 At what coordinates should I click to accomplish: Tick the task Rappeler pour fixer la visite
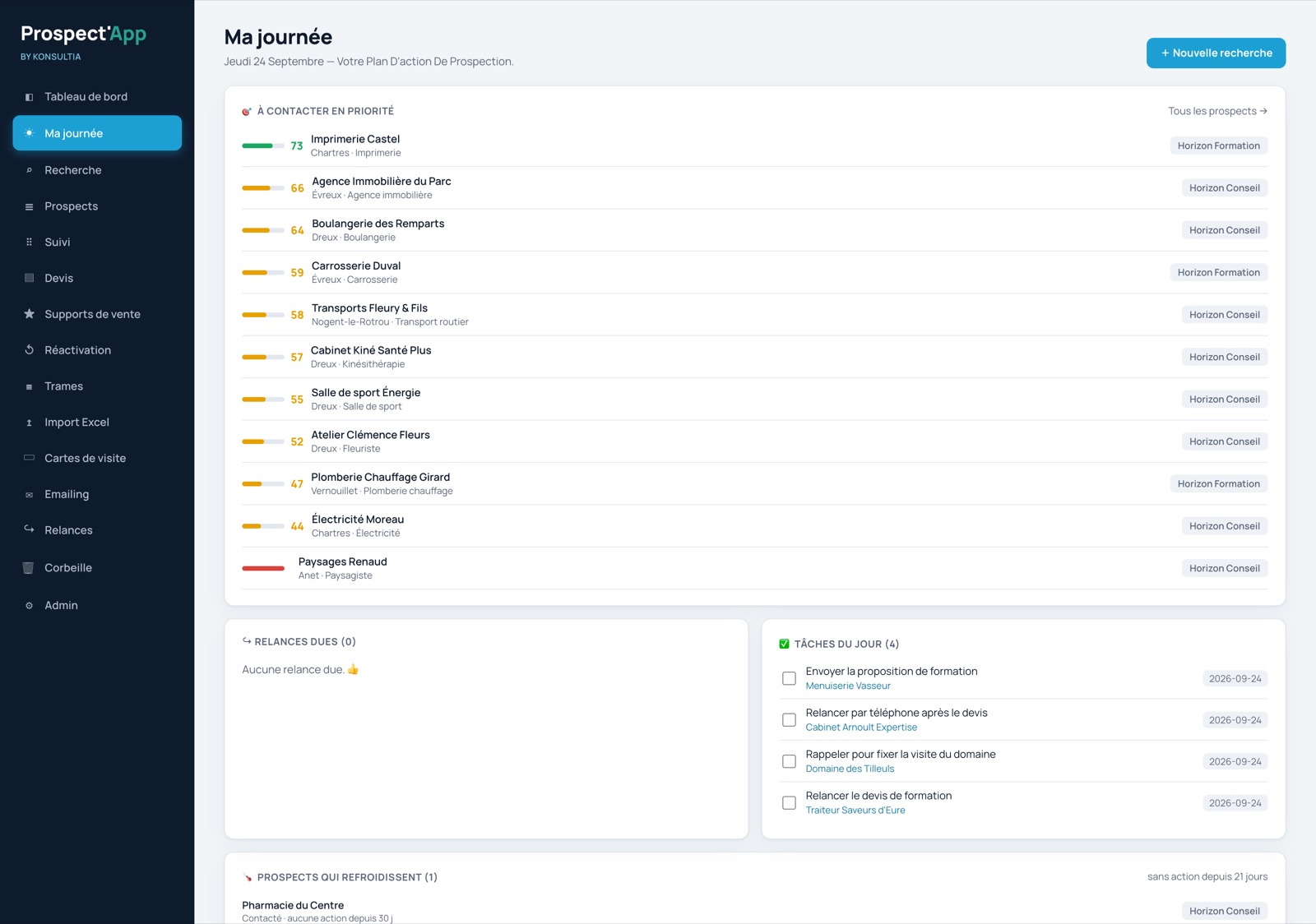click(789, 761)
